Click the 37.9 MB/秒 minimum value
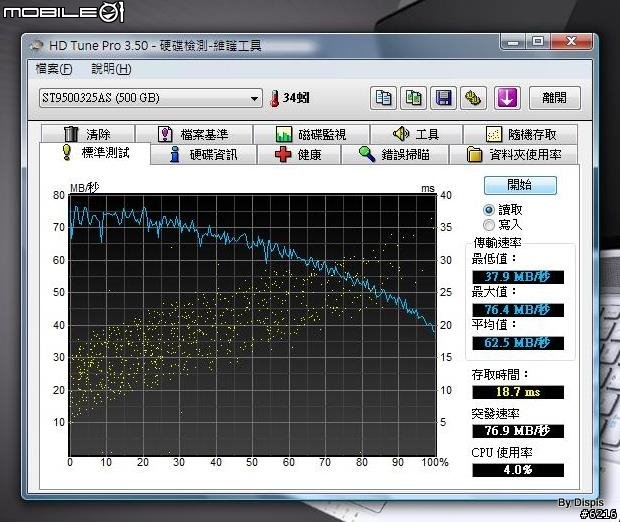 click(518, 277)
